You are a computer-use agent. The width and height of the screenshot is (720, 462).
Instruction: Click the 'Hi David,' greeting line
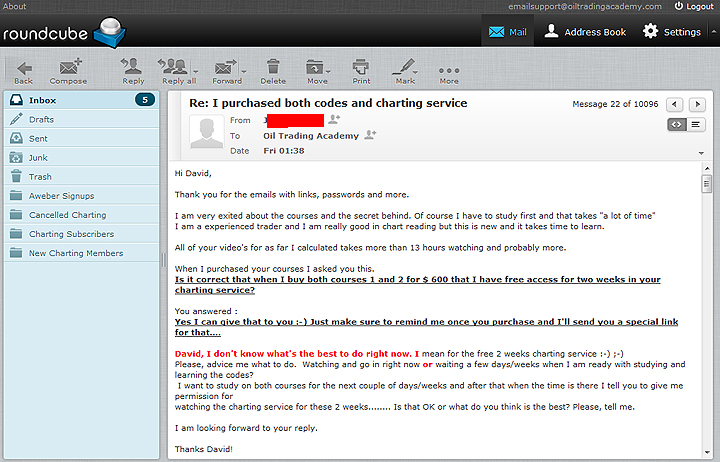click(x=193, y=173)
